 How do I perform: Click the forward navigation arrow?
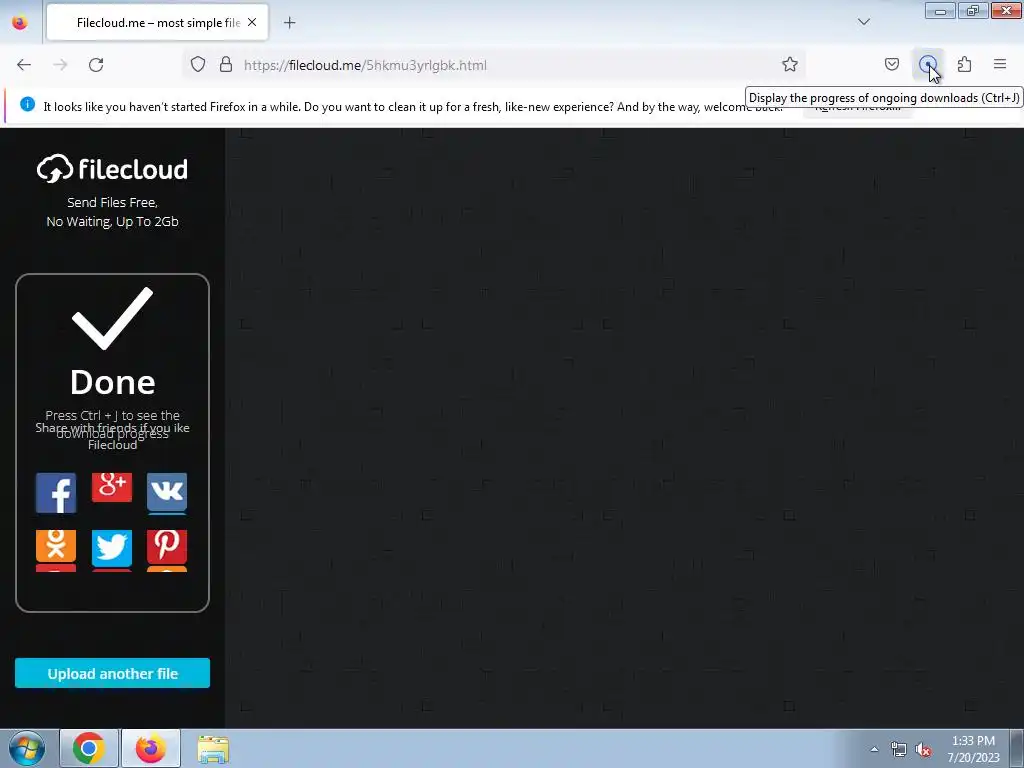coord(60,65)
